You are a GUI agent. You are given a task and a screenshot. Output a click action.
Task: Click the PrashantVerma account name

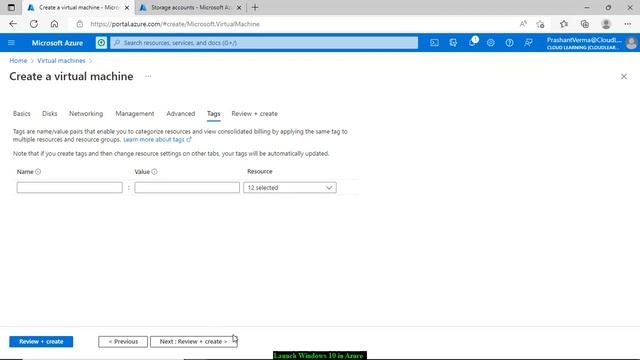click(x=584, y=40)
